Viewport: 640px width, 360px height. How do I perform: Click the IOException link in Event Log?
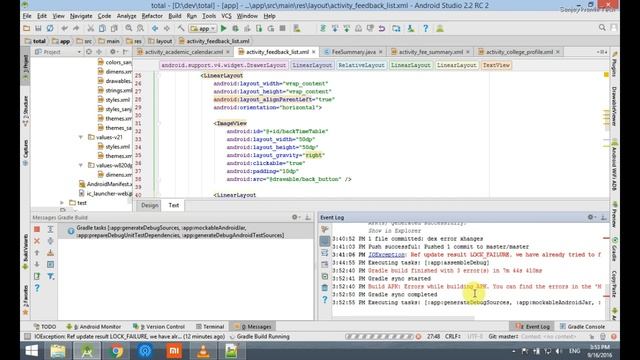click(x=386, y=255)
